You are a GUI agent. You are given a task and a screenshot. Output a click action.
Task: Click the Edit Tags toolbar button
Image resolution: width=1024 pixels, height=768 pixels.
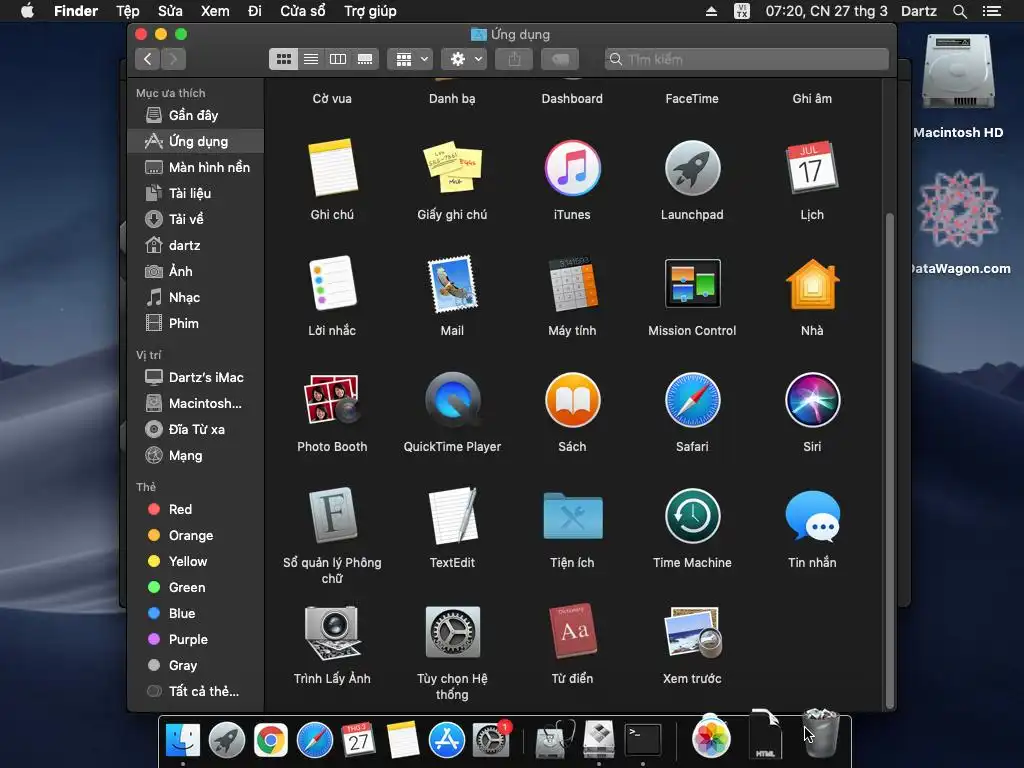tap(560, 59)
